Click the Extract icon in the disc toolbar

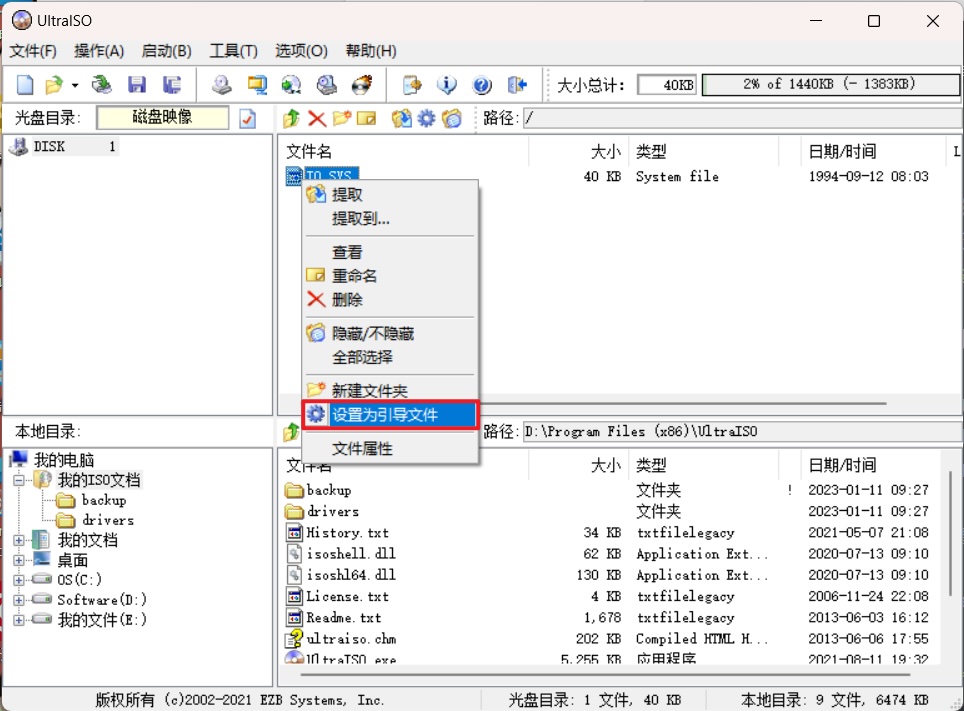point(401,118)
